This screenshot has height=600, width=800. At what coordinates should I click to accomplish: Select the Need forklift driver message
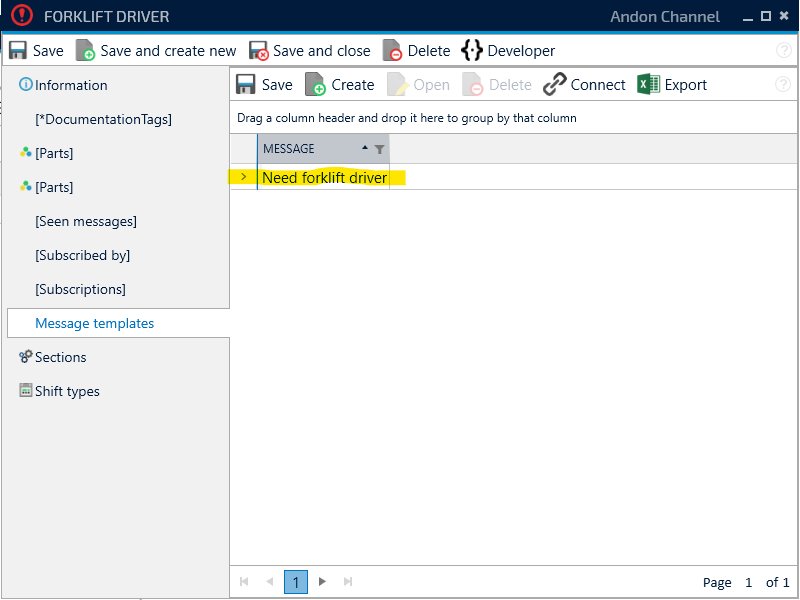(x=324, y=178)
